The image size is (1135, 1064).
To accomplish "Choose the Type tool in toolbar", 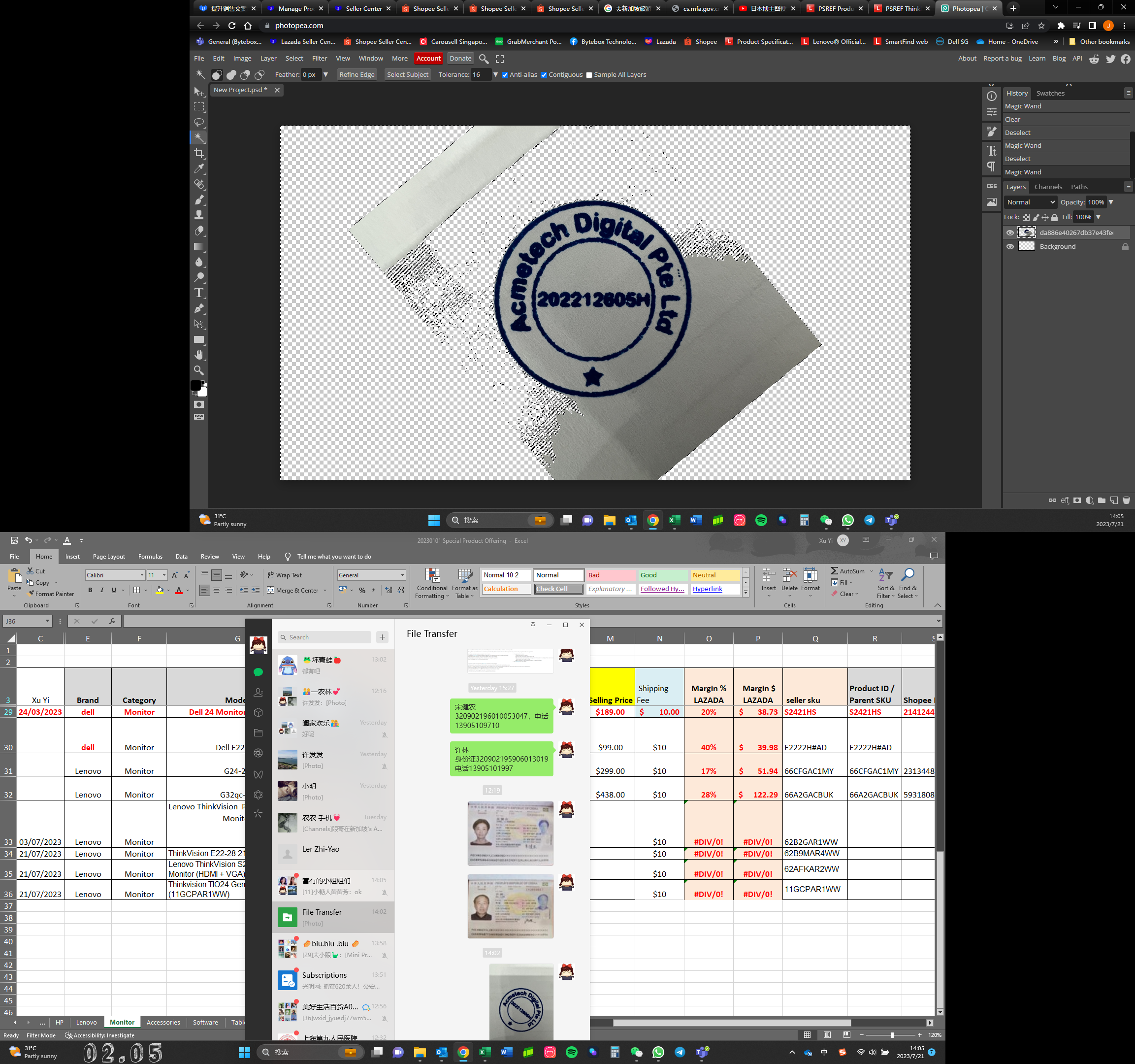I will tap(198, 293).
